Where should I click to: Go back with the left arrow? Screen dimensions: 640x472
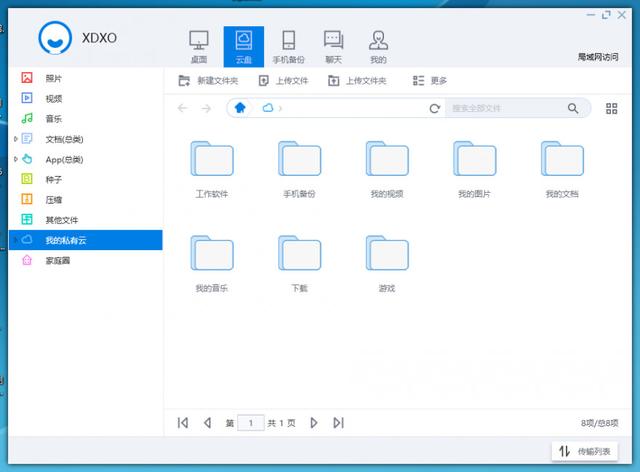coord(182,108)
